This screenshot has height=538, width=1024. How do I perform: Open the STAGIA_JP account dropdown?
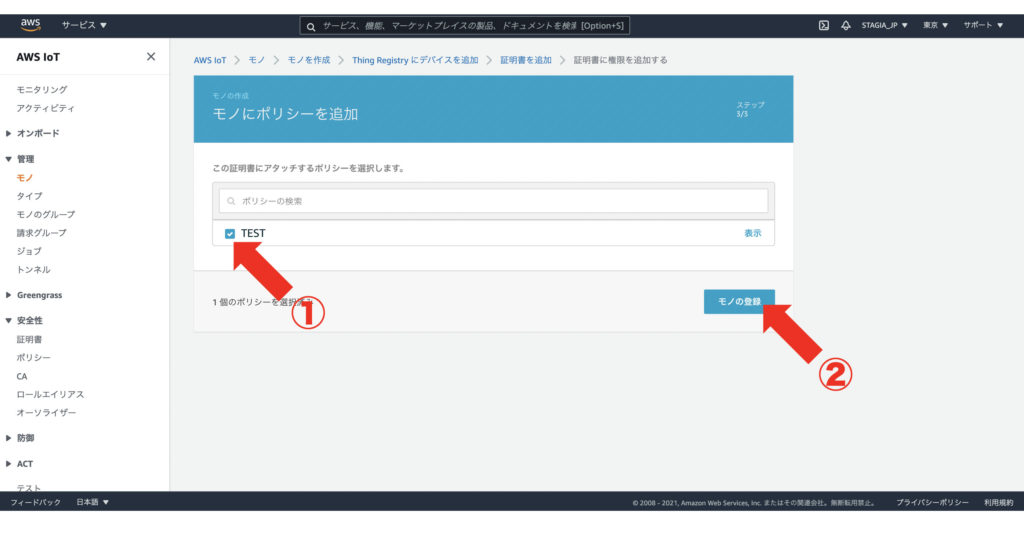(x=884, y=25)
